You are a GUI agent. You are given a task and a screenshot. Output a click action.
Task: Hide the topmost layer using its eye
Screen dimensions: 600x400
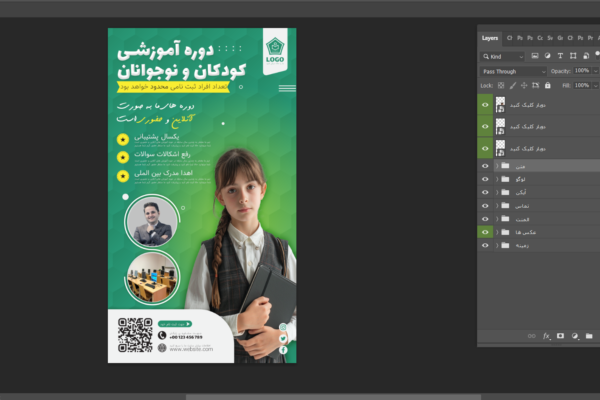[485, 105]
